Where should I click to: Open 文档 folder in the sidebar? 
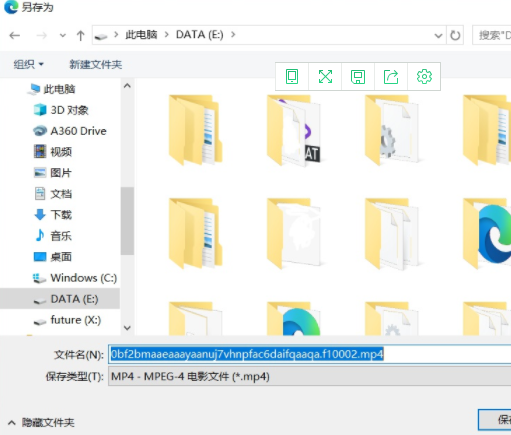pyautogui.click(x=53, y=194)
